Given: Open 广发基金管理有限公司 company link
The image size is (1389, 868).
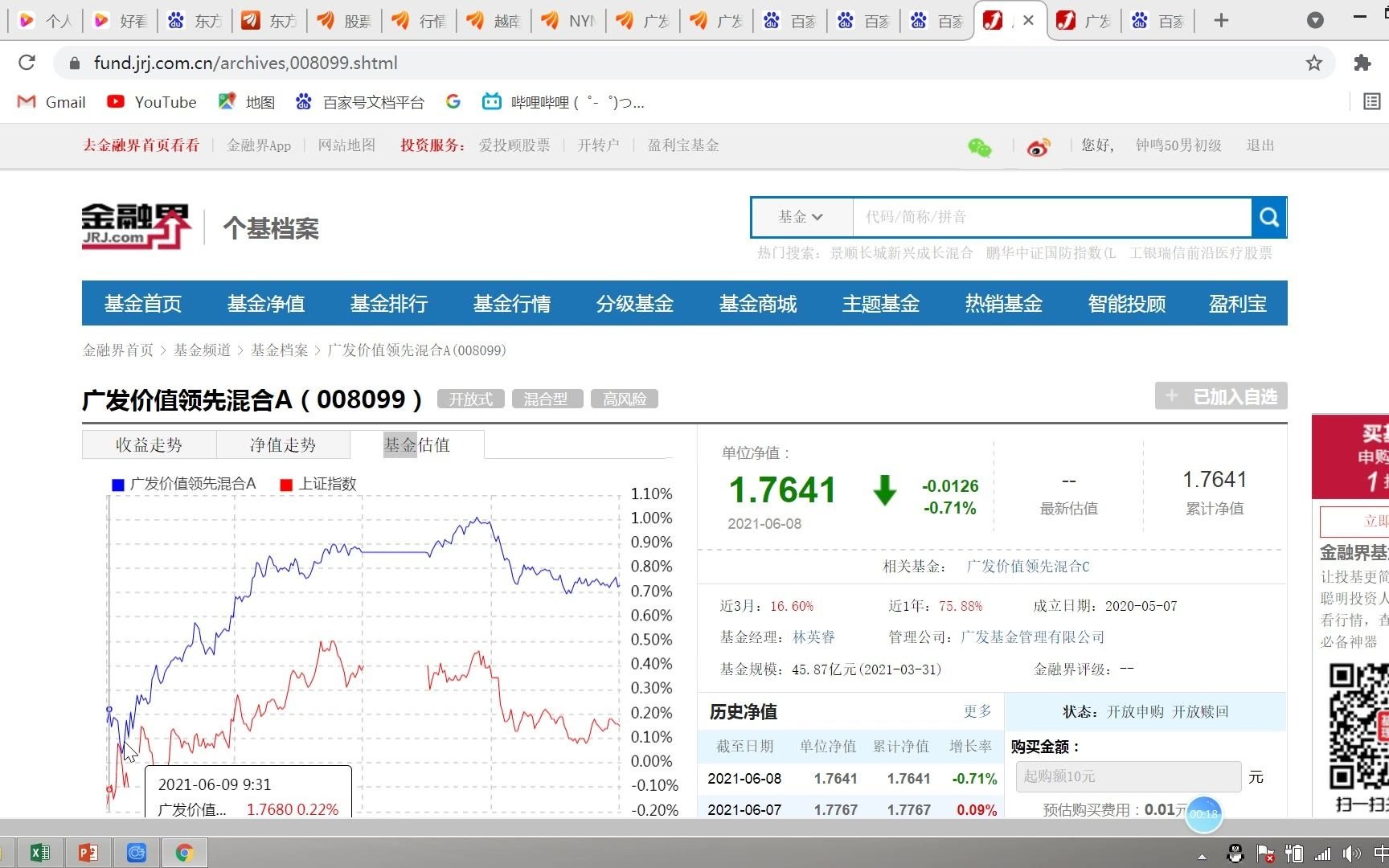Looking at the screenshot, I should tap(1032, 637).
